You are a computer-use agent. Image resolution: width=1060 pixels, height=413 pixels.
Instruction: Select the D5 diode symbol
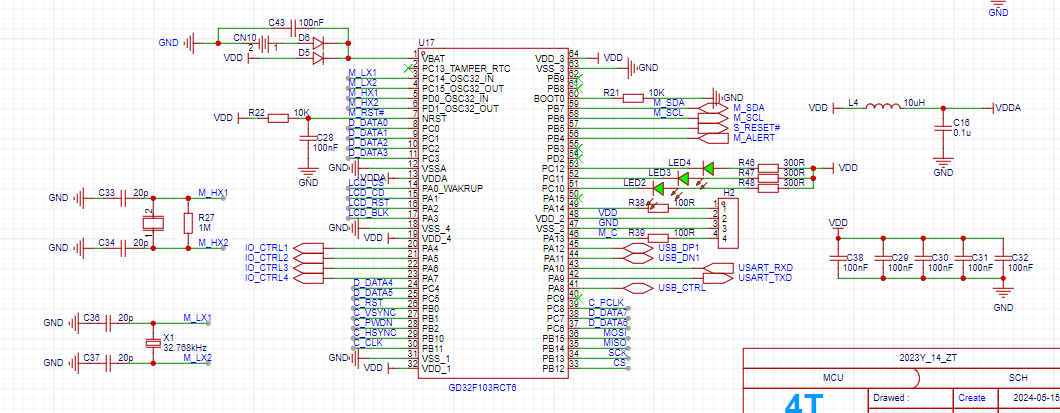(x=320, y=59)
